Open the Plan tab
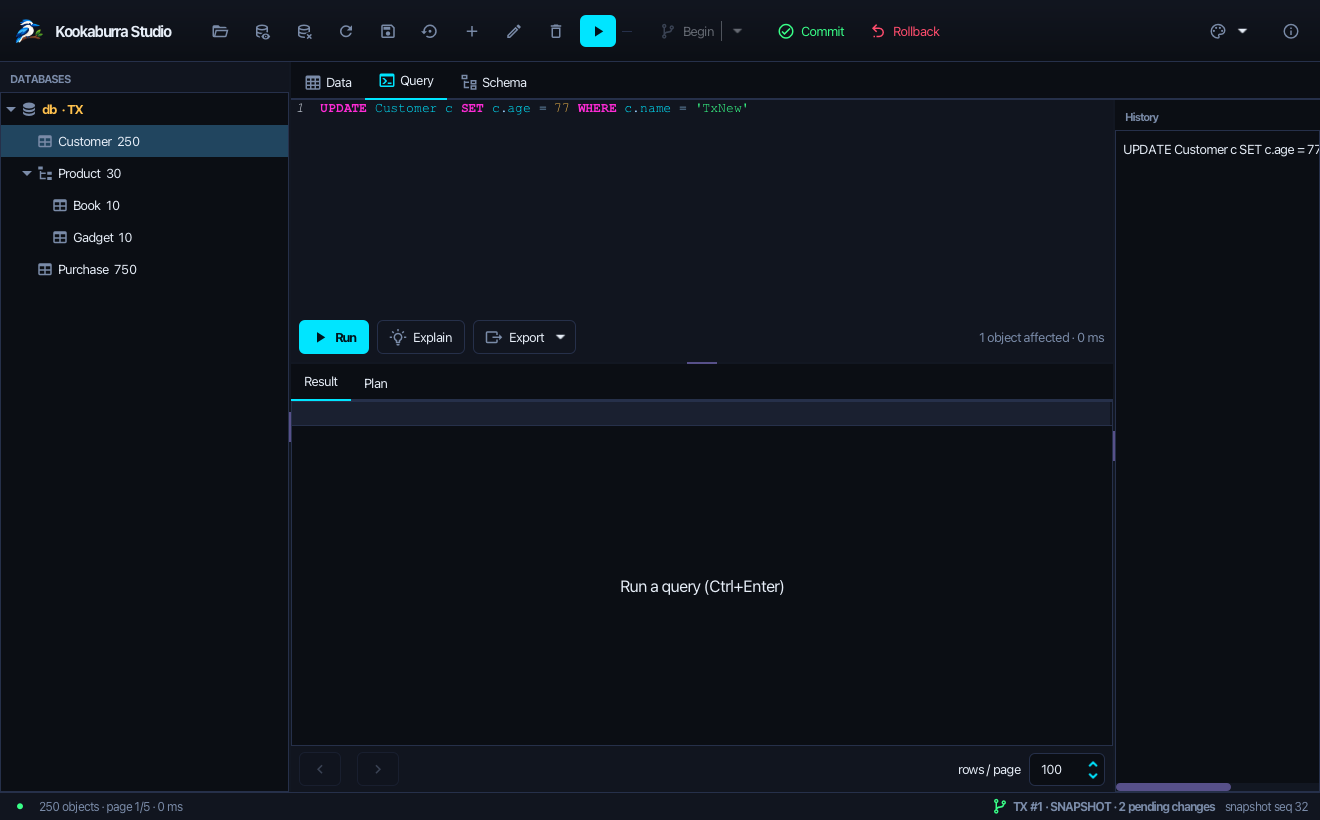 [376, 383]
